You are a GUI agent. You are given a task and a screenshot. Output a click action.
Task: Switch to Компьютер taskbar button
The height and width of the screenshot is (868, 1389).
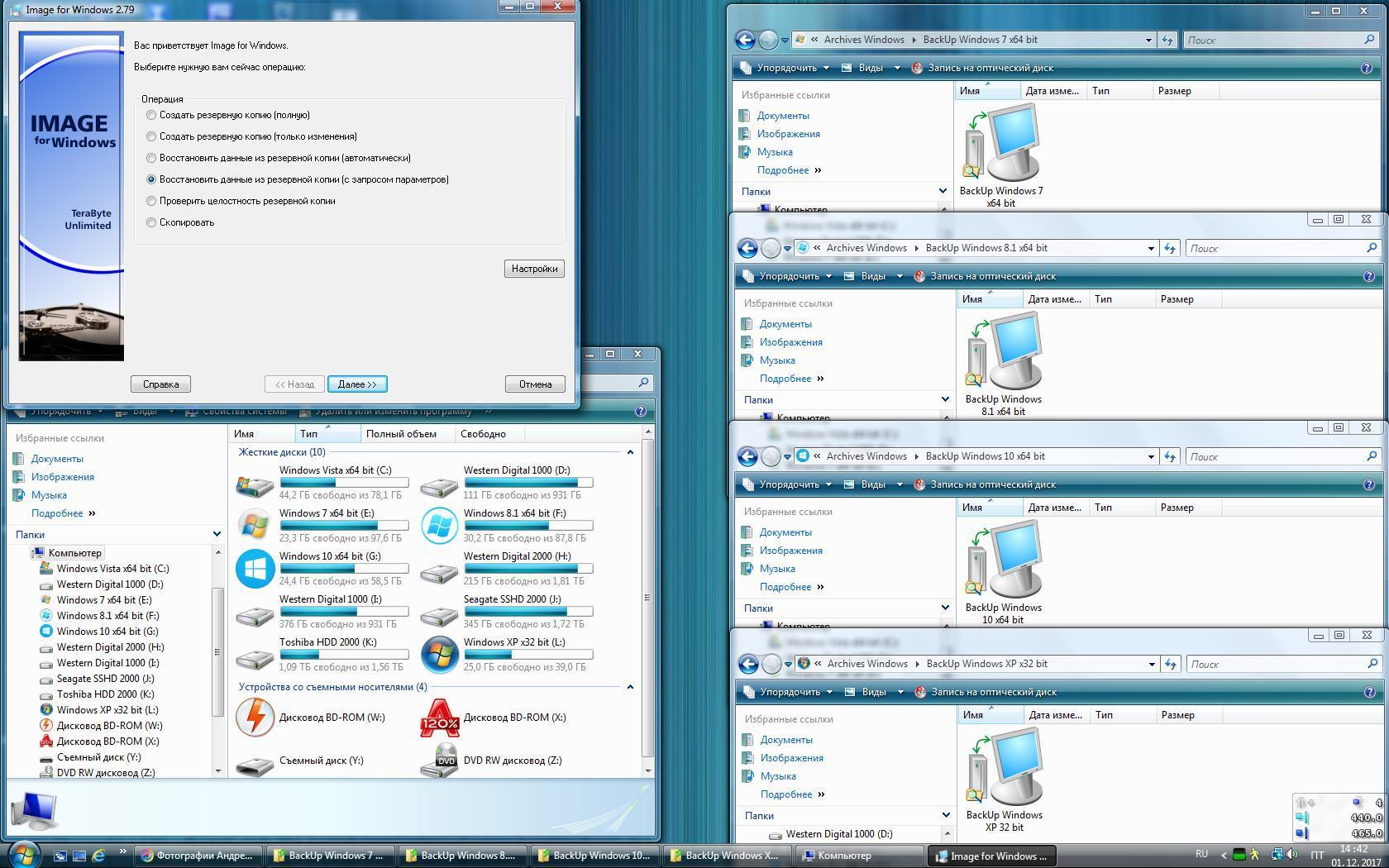click(859, 856)
